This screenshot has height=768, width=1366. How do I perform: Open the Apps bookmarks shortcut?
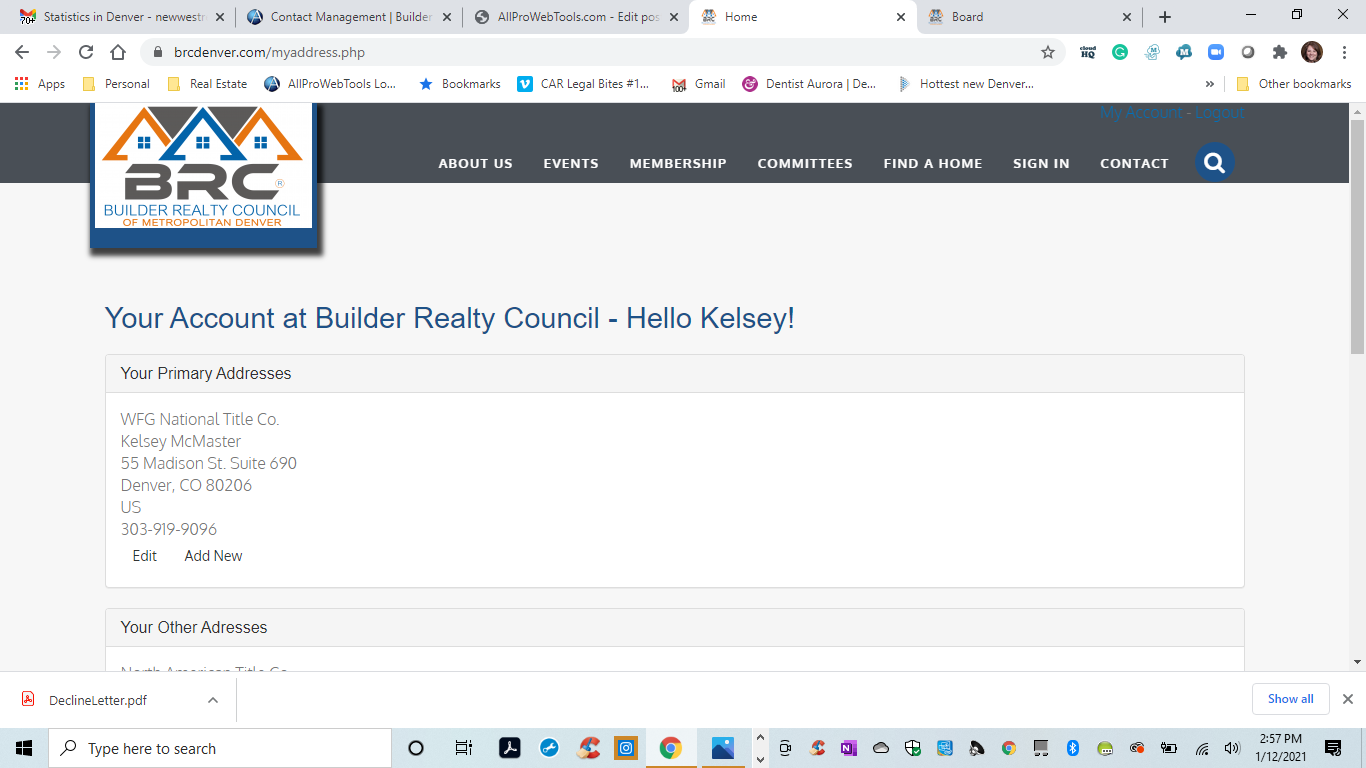(40, 84)
